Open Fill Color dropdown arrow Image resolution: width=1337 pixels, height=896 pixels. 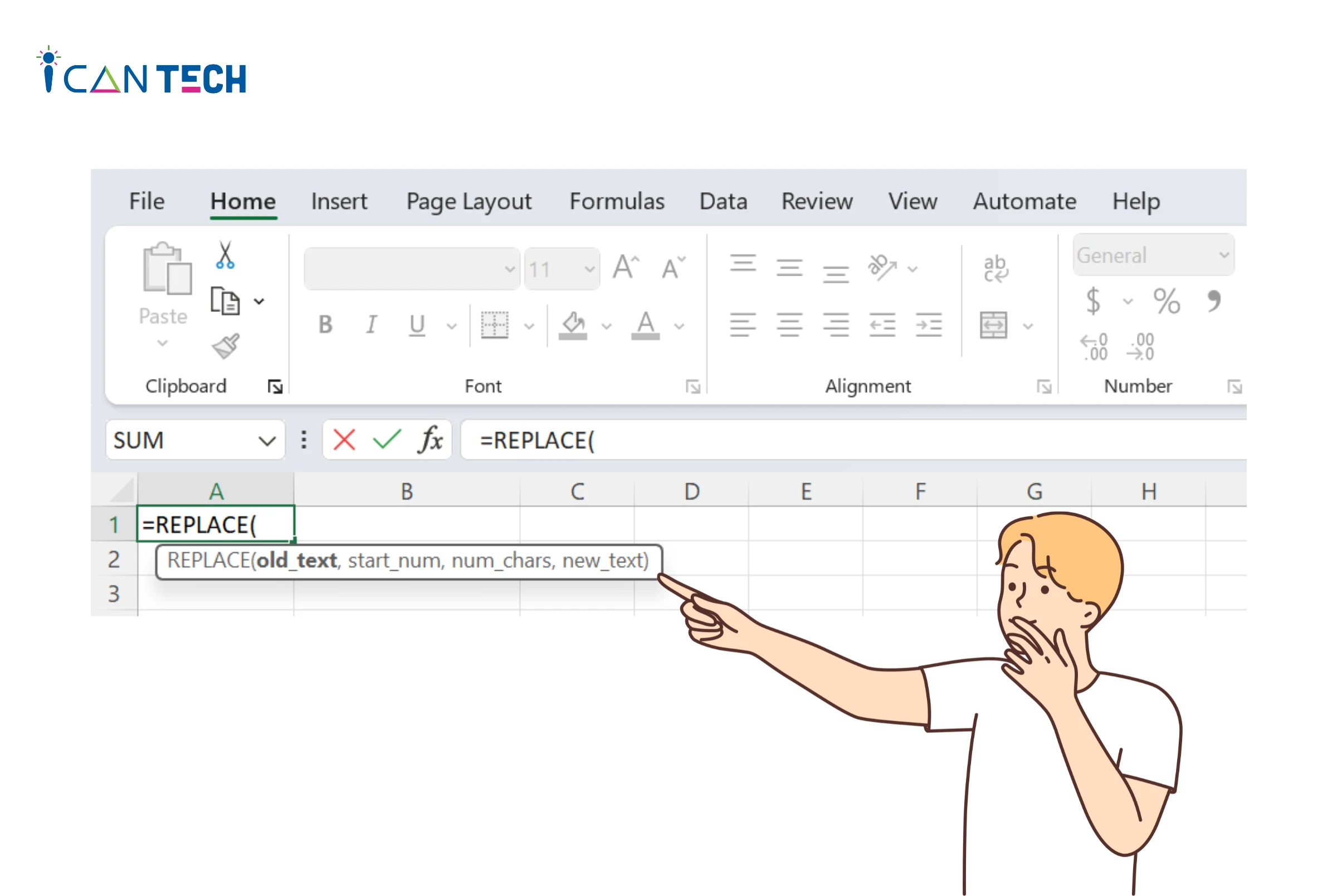[x=607, y=326]
